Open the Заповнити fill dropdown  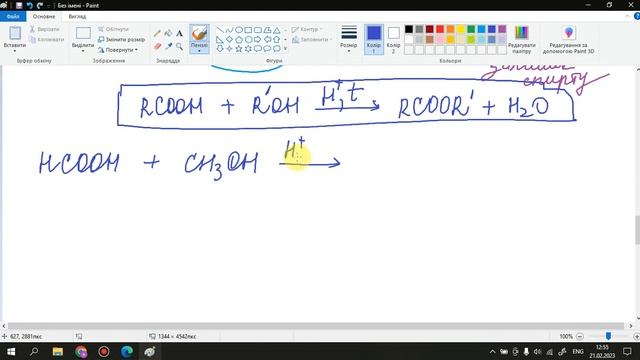(x=312, y=40)
